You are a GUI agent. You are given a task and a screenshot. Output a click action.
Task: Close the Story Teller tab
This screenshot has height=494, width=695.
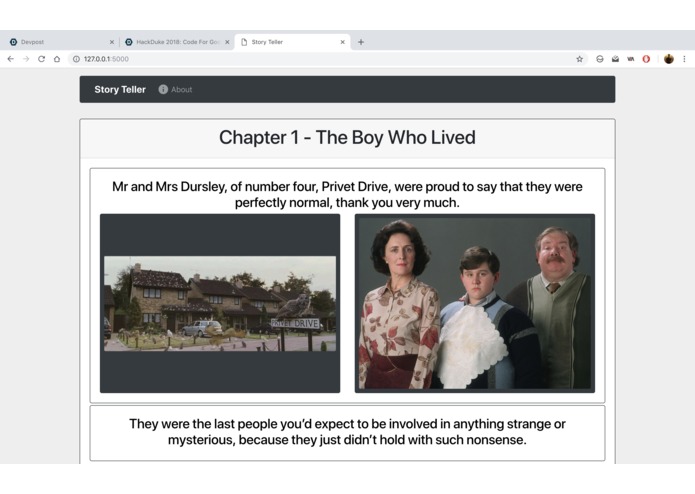[343, 42]
